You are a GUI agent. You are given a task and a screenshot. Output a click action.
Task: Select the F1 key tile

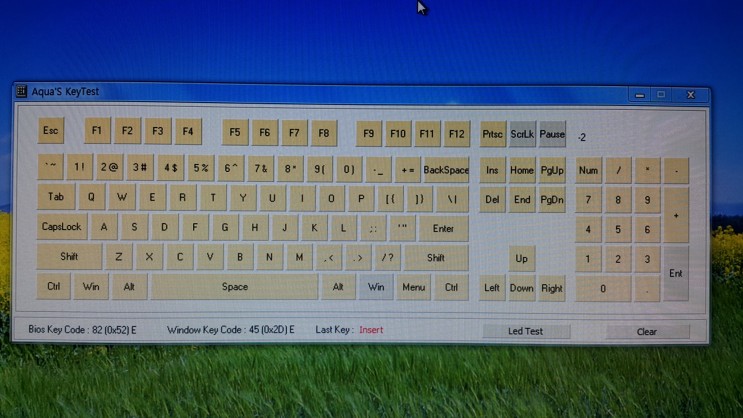coord(97,130)
